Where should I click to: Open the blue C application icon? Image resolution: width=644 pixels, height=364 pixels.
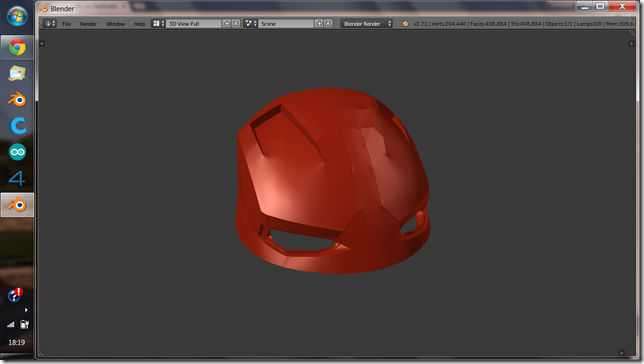pos(17,126)
